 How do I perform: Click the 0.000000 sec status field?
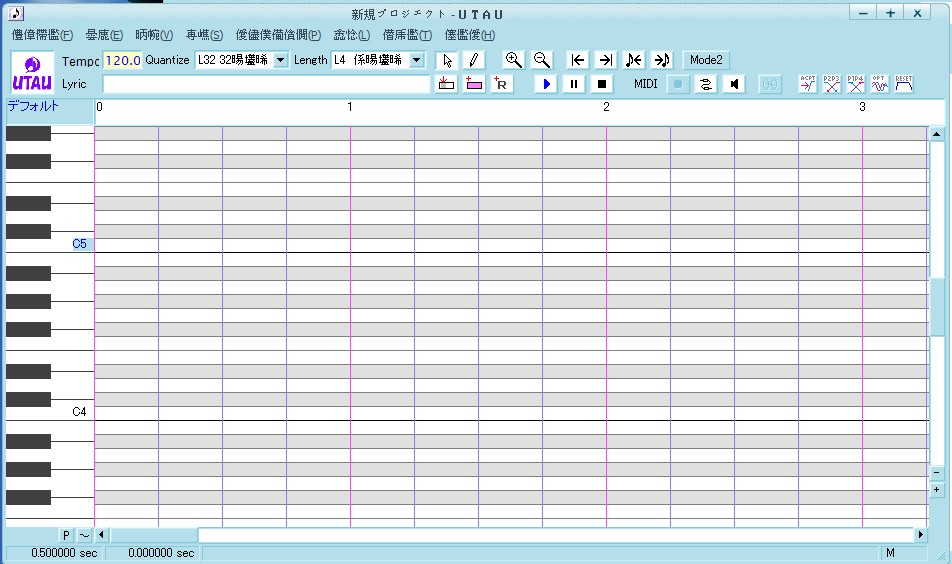(x=154, y=552)
